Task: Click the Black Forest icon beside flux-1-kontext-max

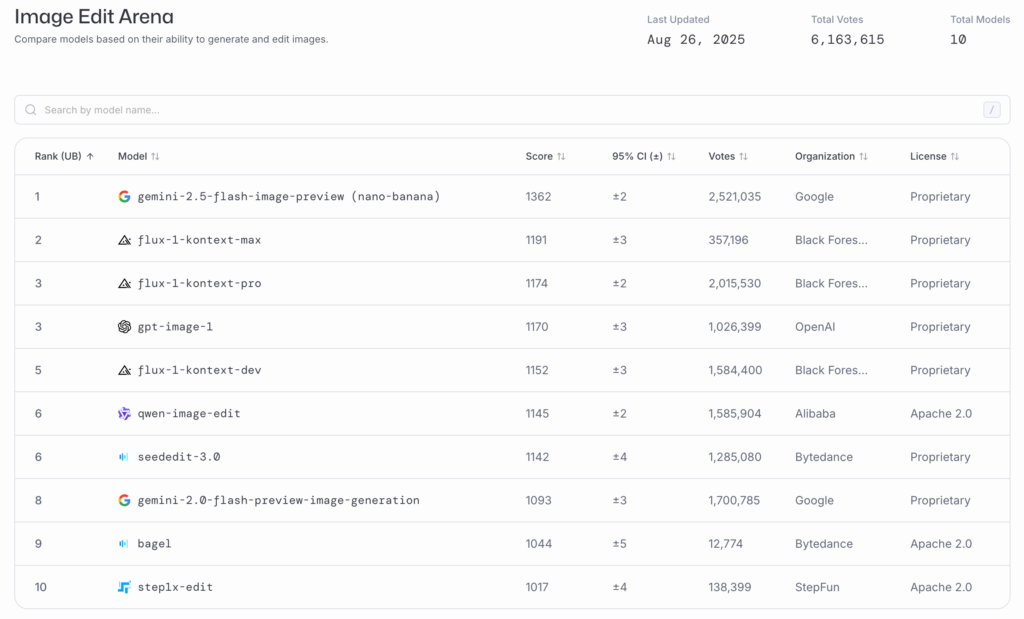Action: point(124,240)
